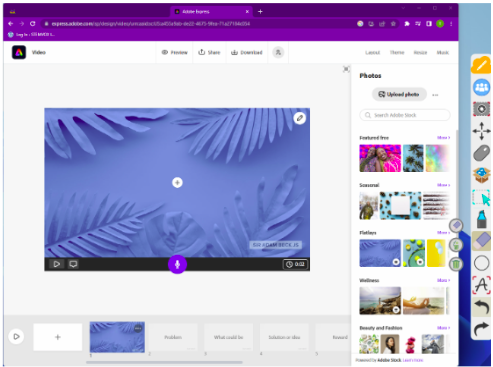Select the palm trees photo
The image size is (493, 367).
[413, 158]
